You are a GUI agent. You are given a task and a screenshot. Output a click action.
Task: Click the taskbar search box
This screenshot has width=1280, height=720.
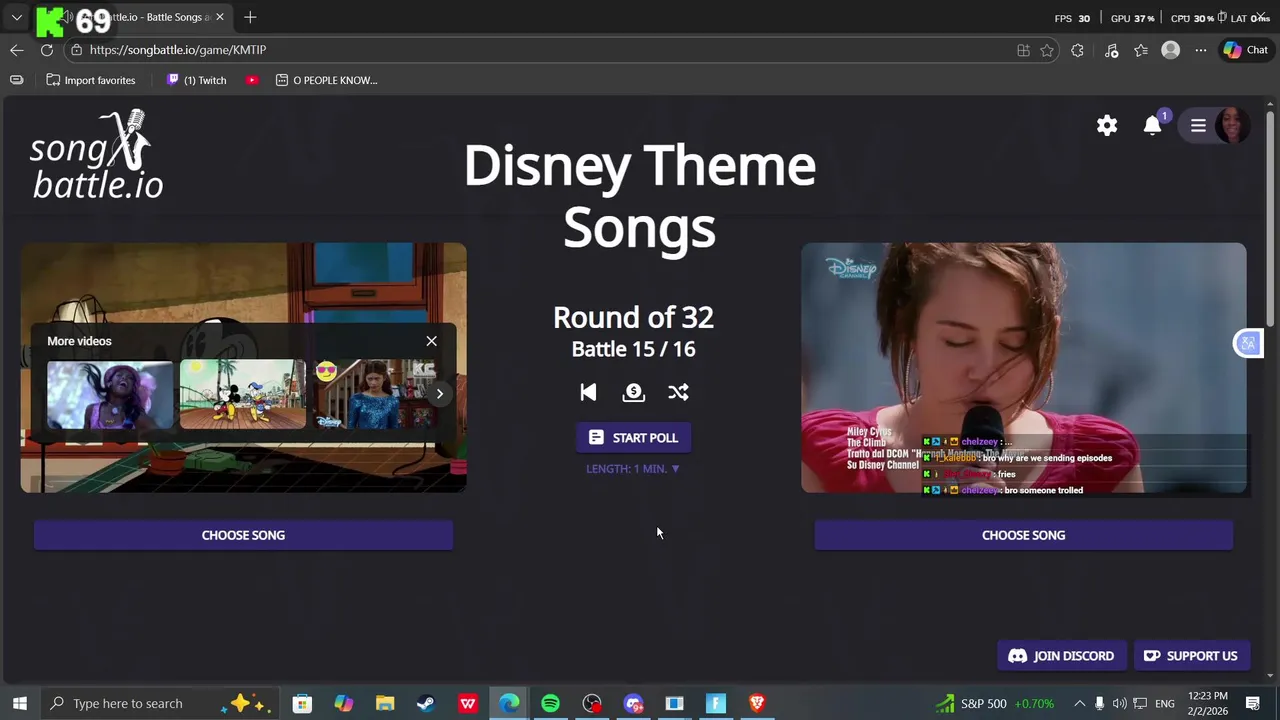pos(160,703)
